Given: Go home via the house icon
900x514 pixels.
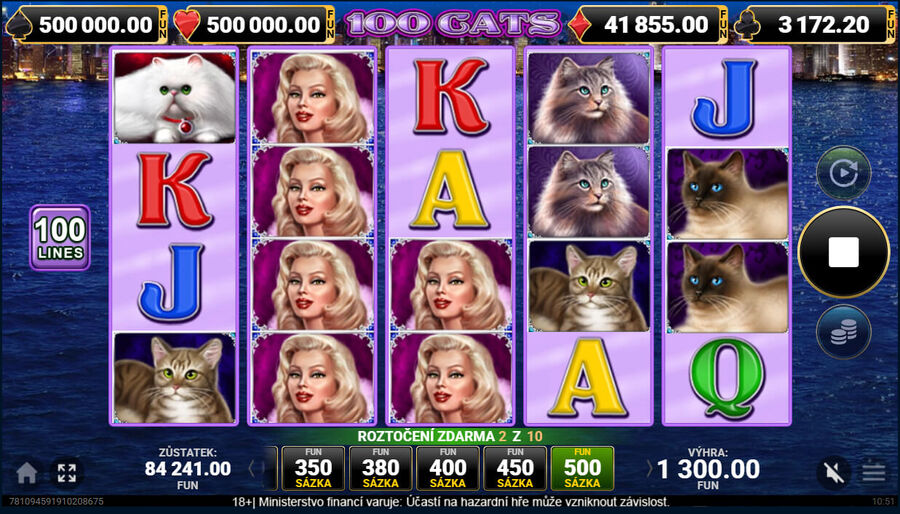Looking at the screenshot, I should coord(26,473).
